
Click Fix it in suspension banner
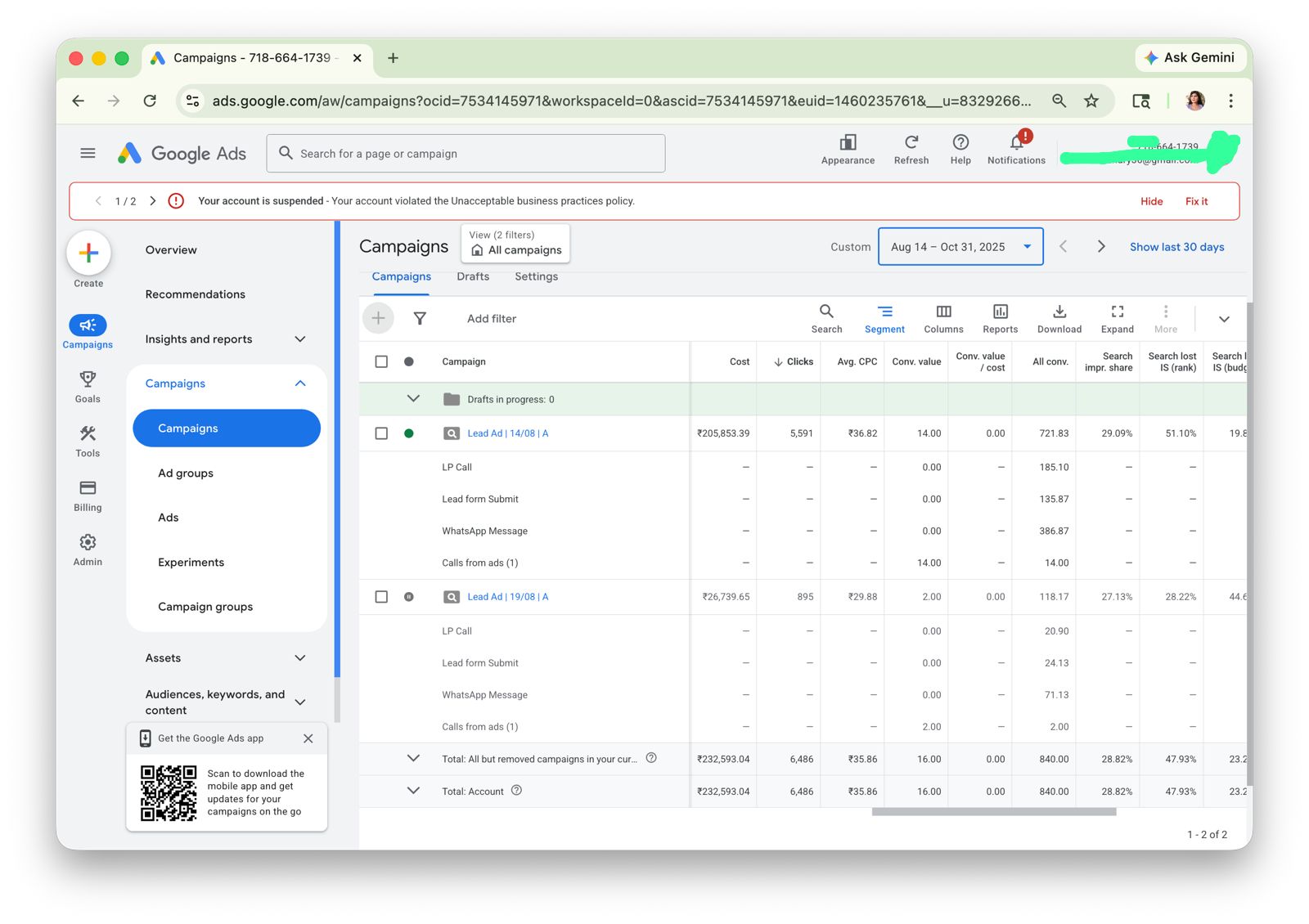[1196, 201]
